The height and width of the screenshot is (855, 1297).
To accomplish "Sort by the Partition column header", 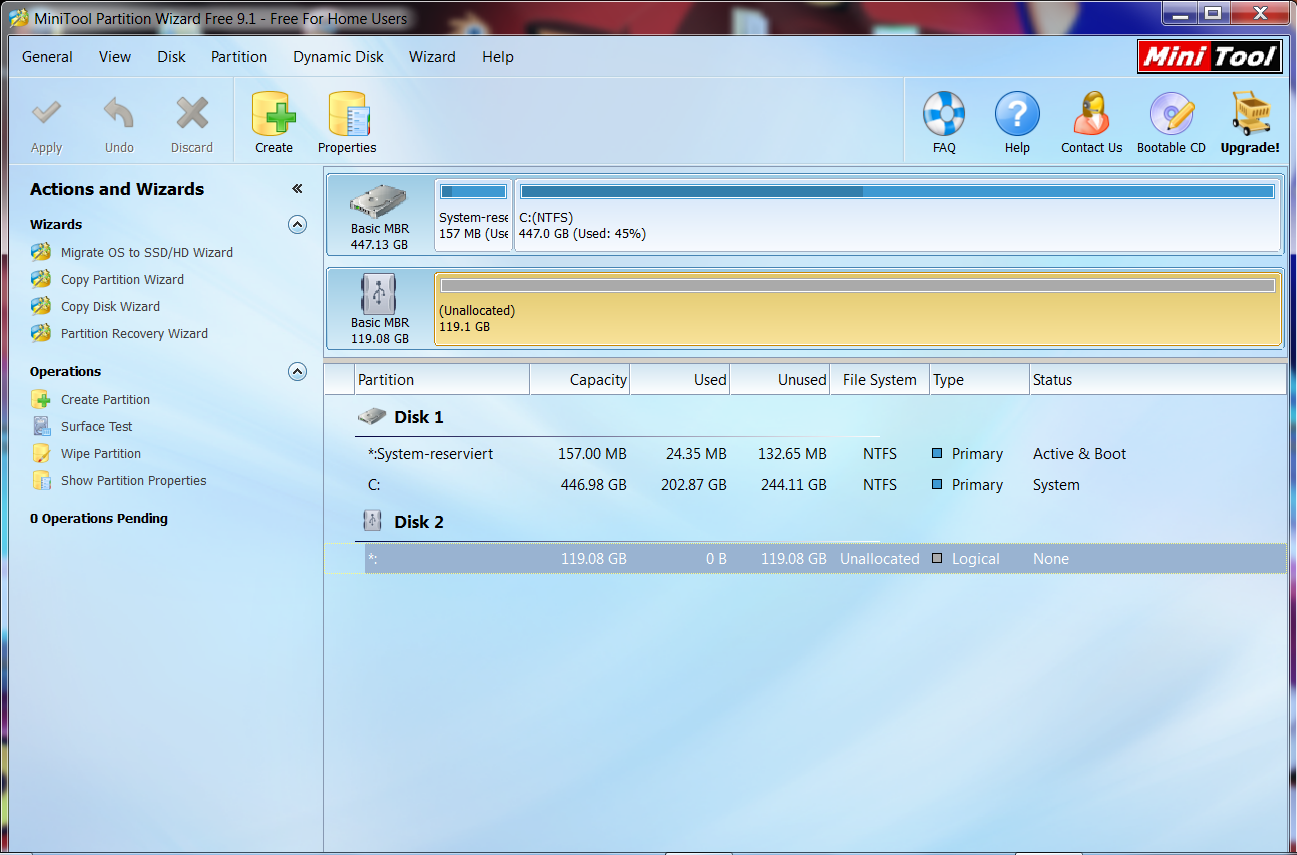I will (x=441, y=380).
